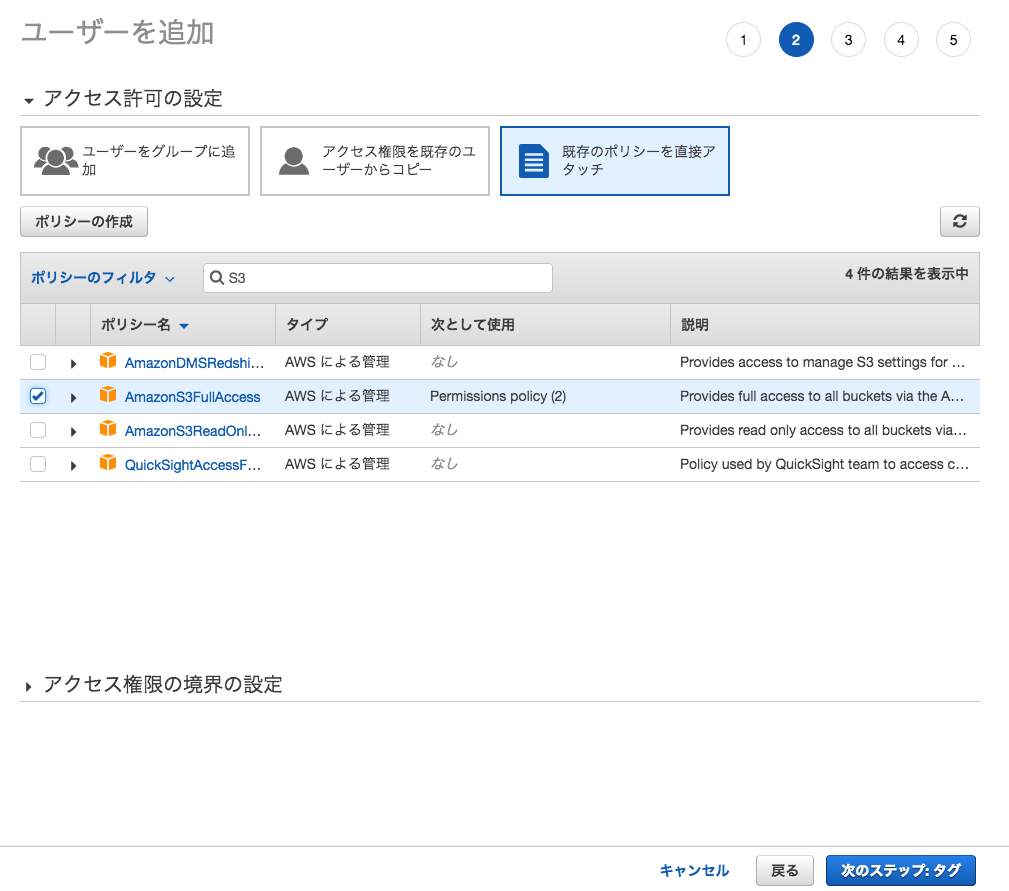Screen dimensions: 1009x891
Task: Click the policy icon beside AmazonDMSRedshi
Action: click(x=108, y=362)
